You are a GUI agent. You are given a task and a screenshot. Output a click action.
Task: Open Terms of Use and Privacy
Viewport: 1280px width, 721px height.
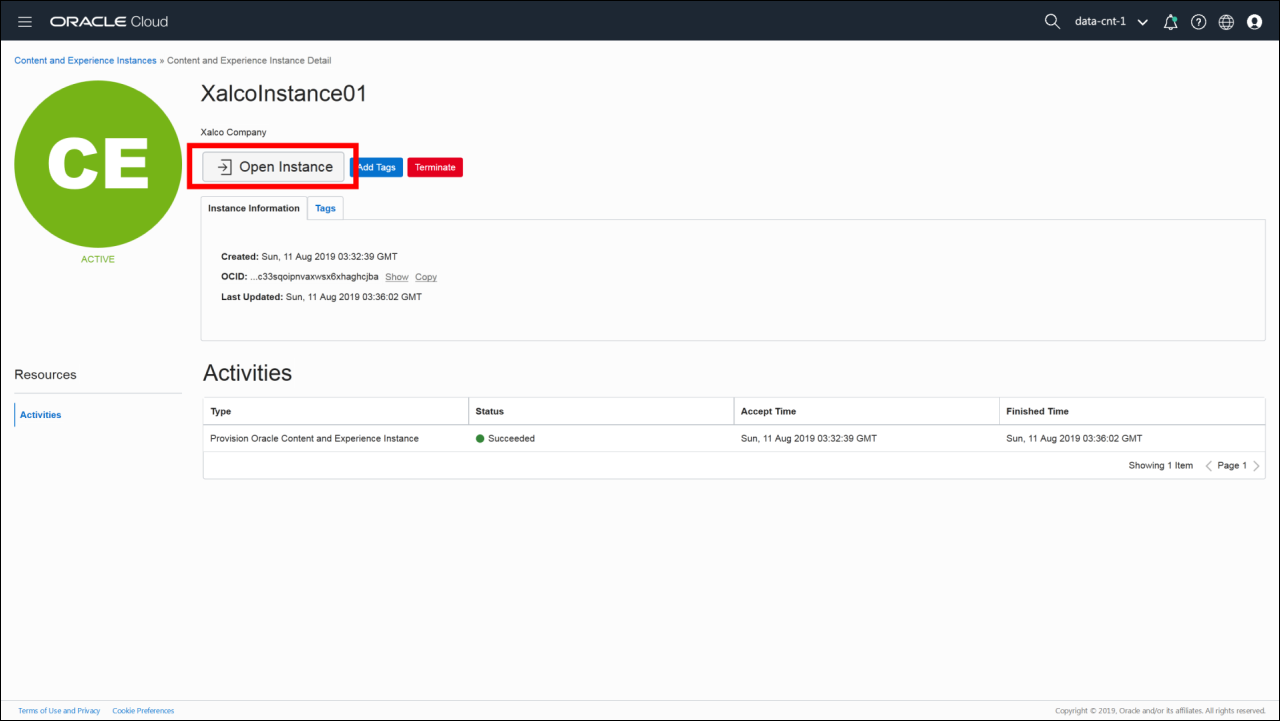[59, 711]
